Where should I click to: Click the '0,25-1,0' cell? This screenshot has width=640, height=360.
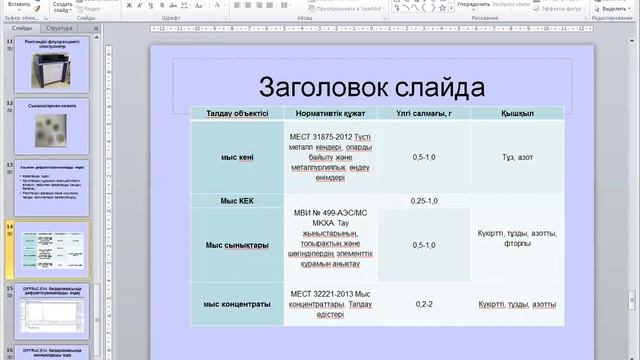(x=424, y=201)
